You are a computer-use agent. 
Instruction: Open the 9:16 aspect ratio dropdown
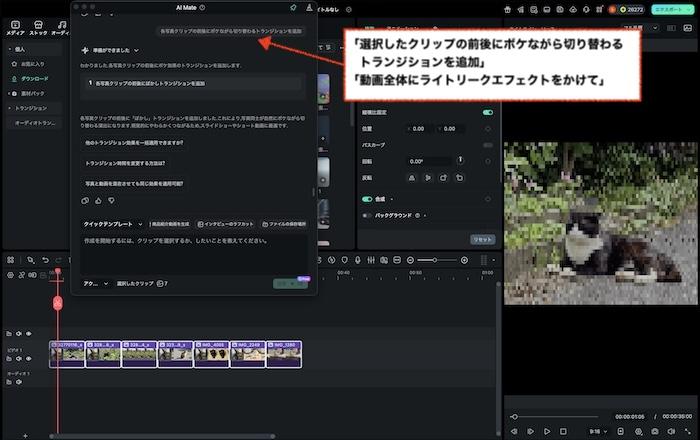pyautogui.click(x=598, y=432)
